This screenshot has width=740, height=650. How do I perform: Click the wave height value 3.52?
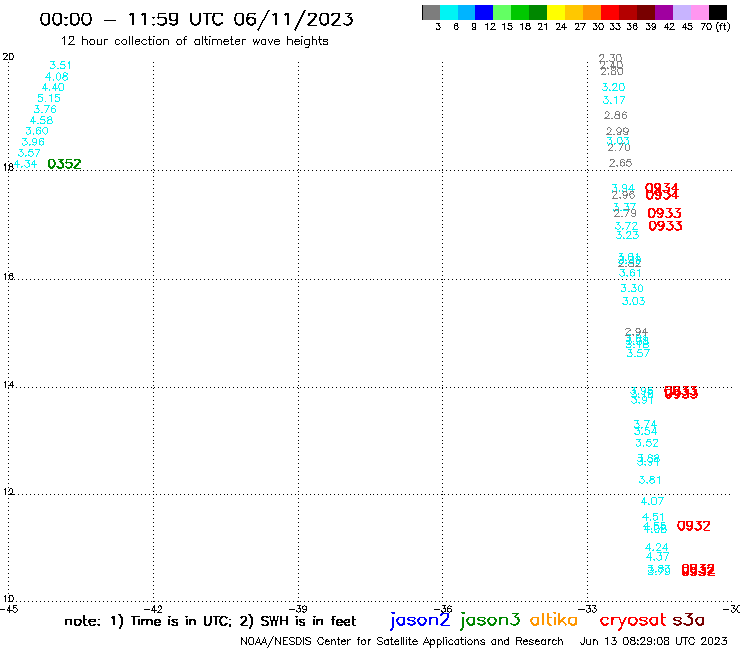point(647,443)
